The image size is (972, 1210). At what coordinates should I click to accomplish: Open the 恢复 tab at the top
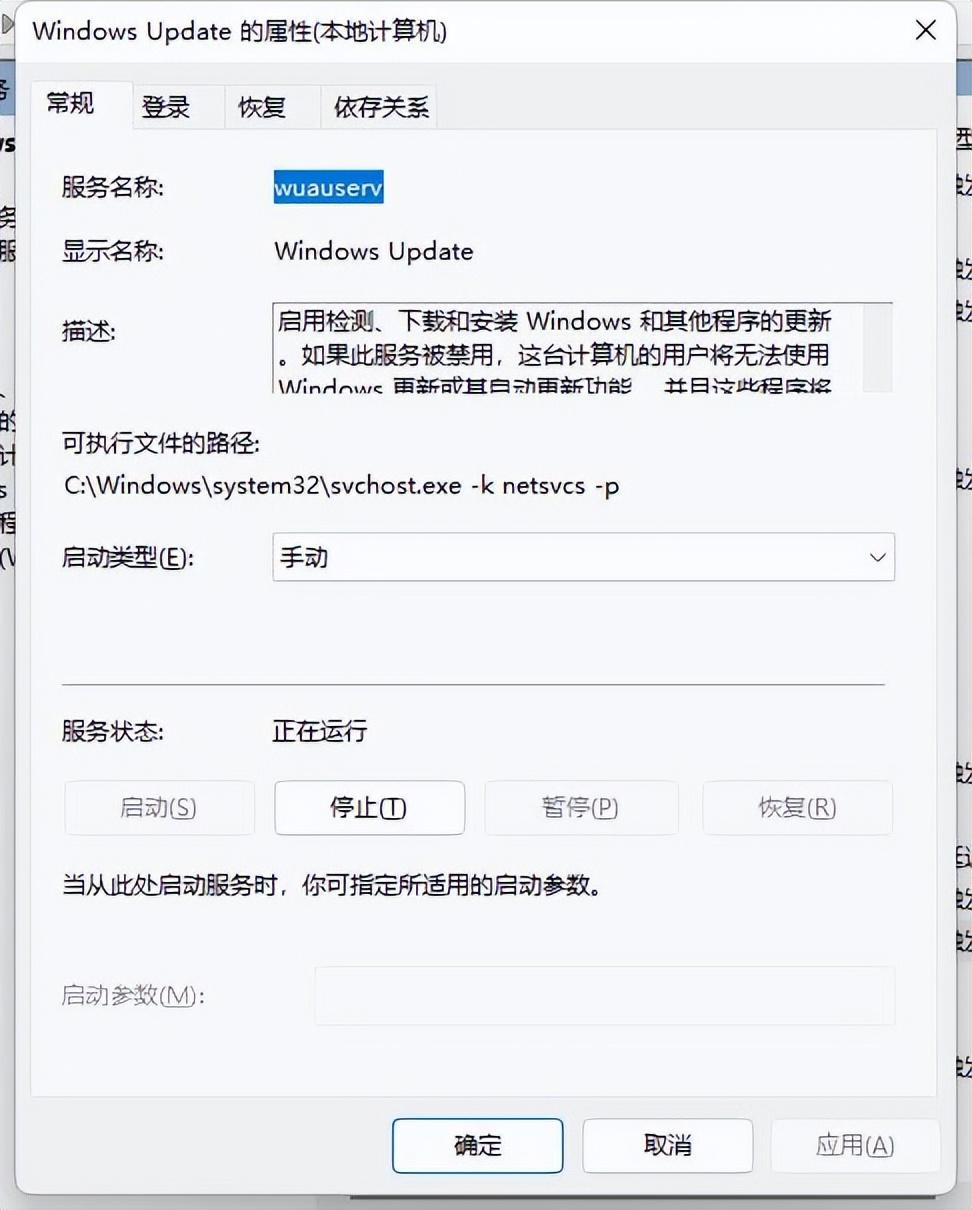262,107
